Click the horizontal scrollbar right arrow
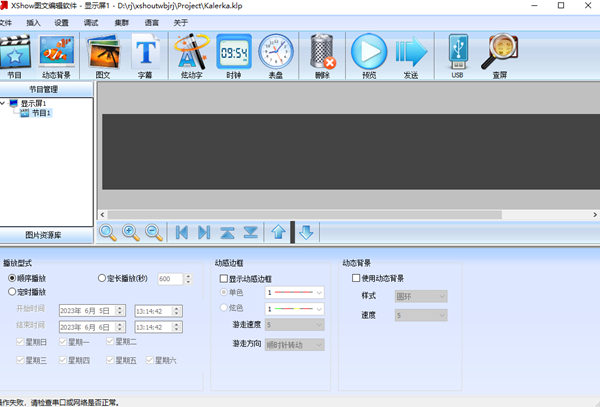Viewport: 600px width, 407px height. (595, 215)
